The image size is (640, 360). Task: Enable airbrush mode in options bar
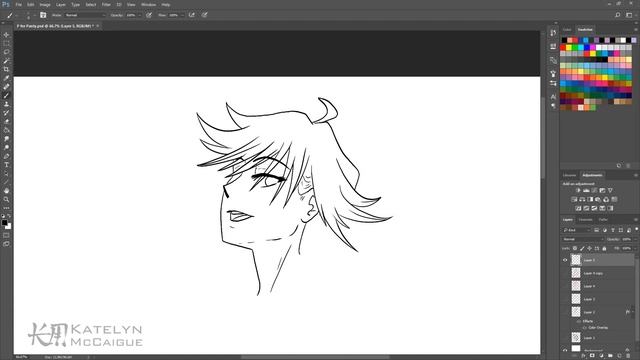click(x=191, y=15)
